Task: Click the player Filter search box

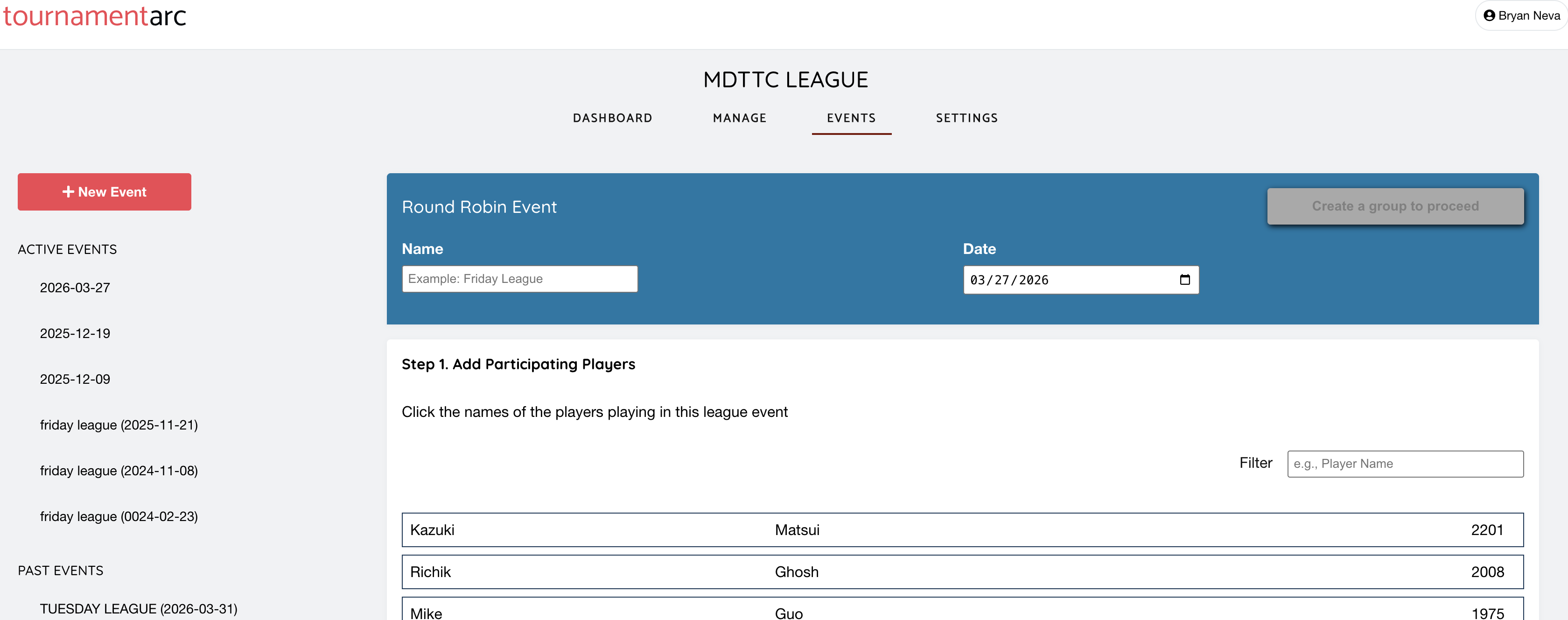Action: coord(1405,464)
